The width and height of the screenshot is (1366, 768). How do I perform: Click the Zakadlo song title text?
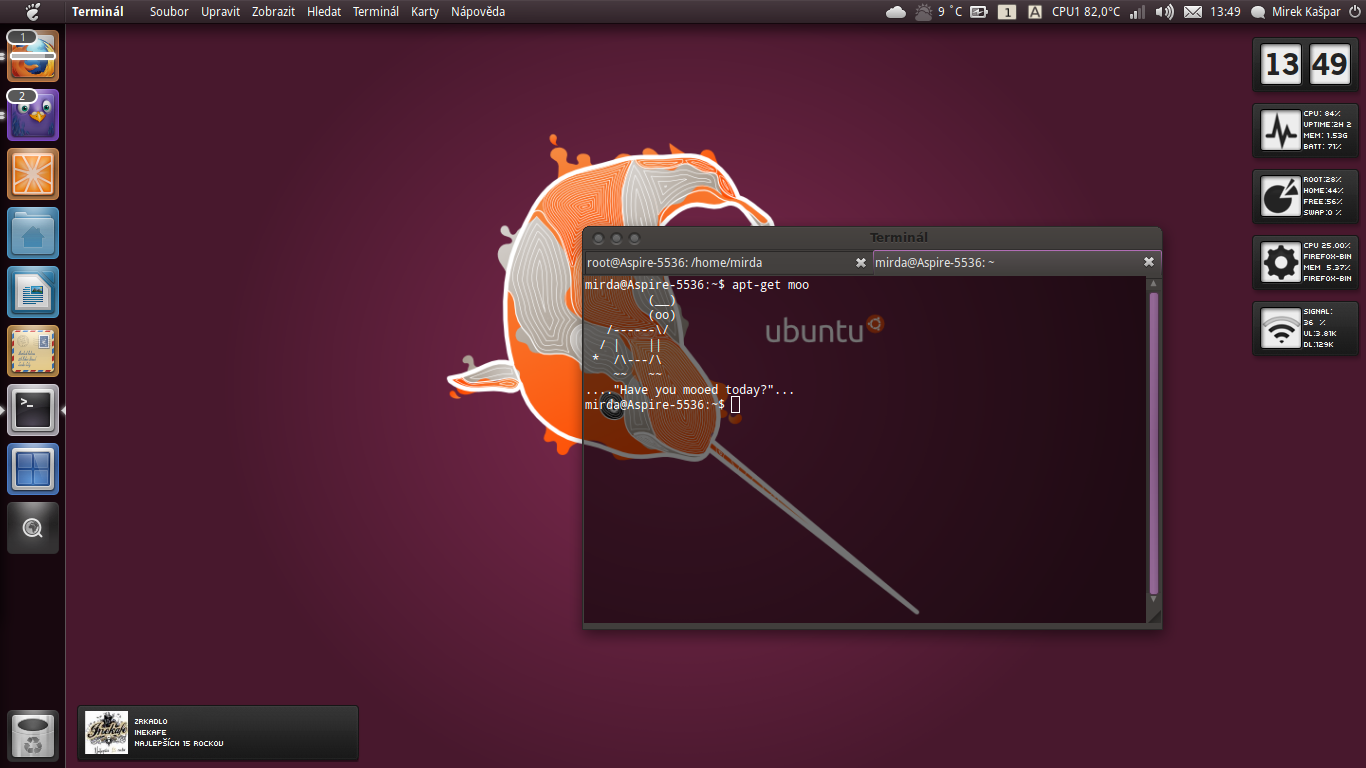[x=151, y=721]
